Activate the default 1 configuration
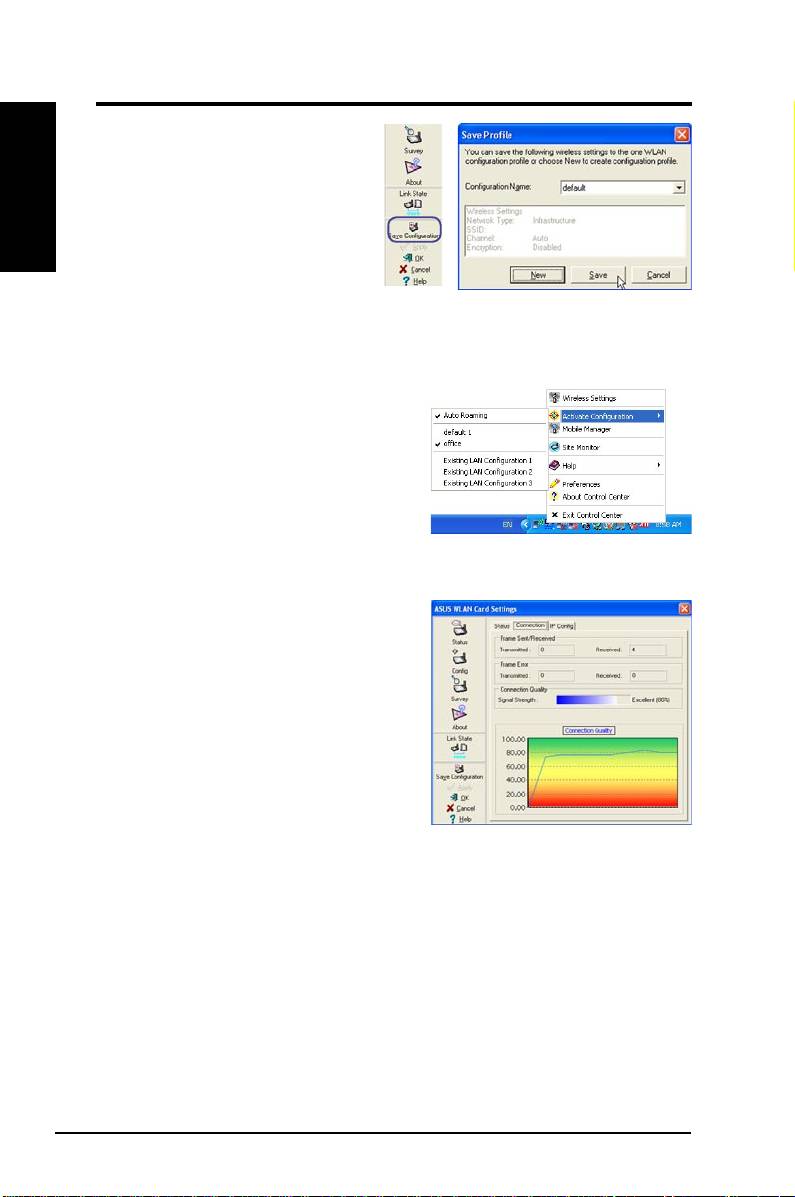Viewport: 795px width, 1197px height. [x=460, y=432]
